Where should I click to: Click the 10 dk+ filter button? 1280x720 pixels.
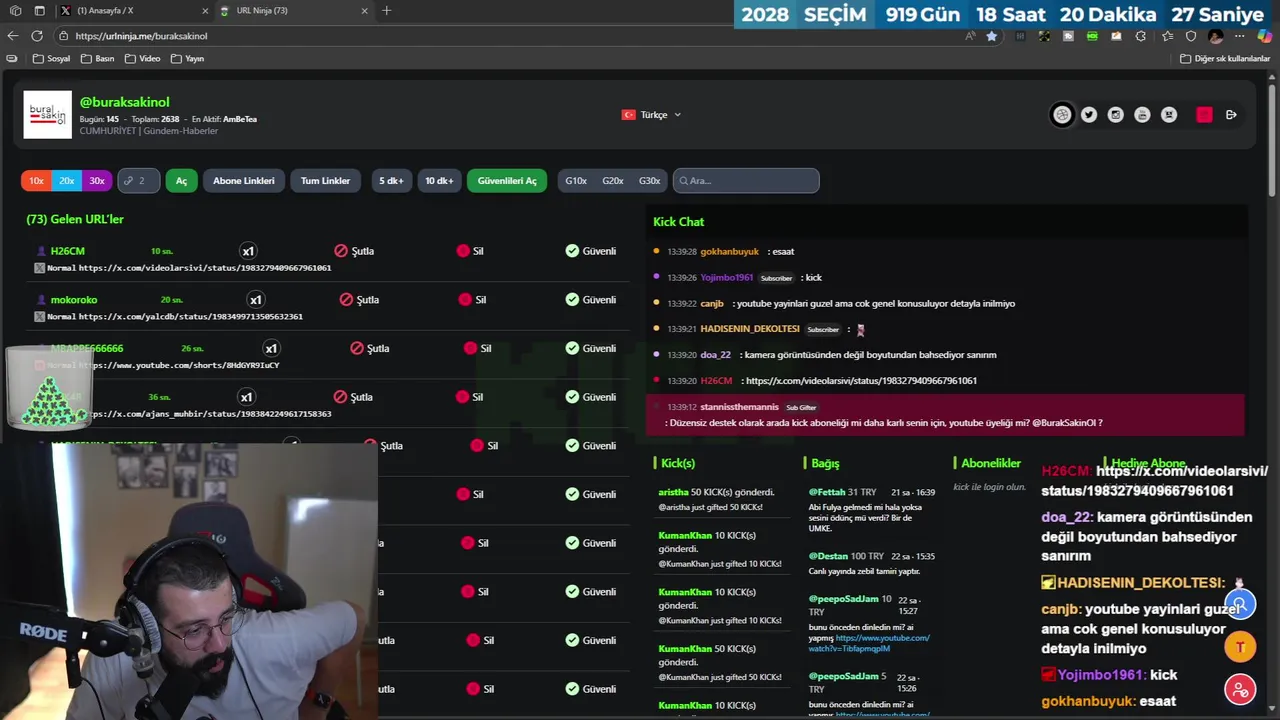(439, 181)
